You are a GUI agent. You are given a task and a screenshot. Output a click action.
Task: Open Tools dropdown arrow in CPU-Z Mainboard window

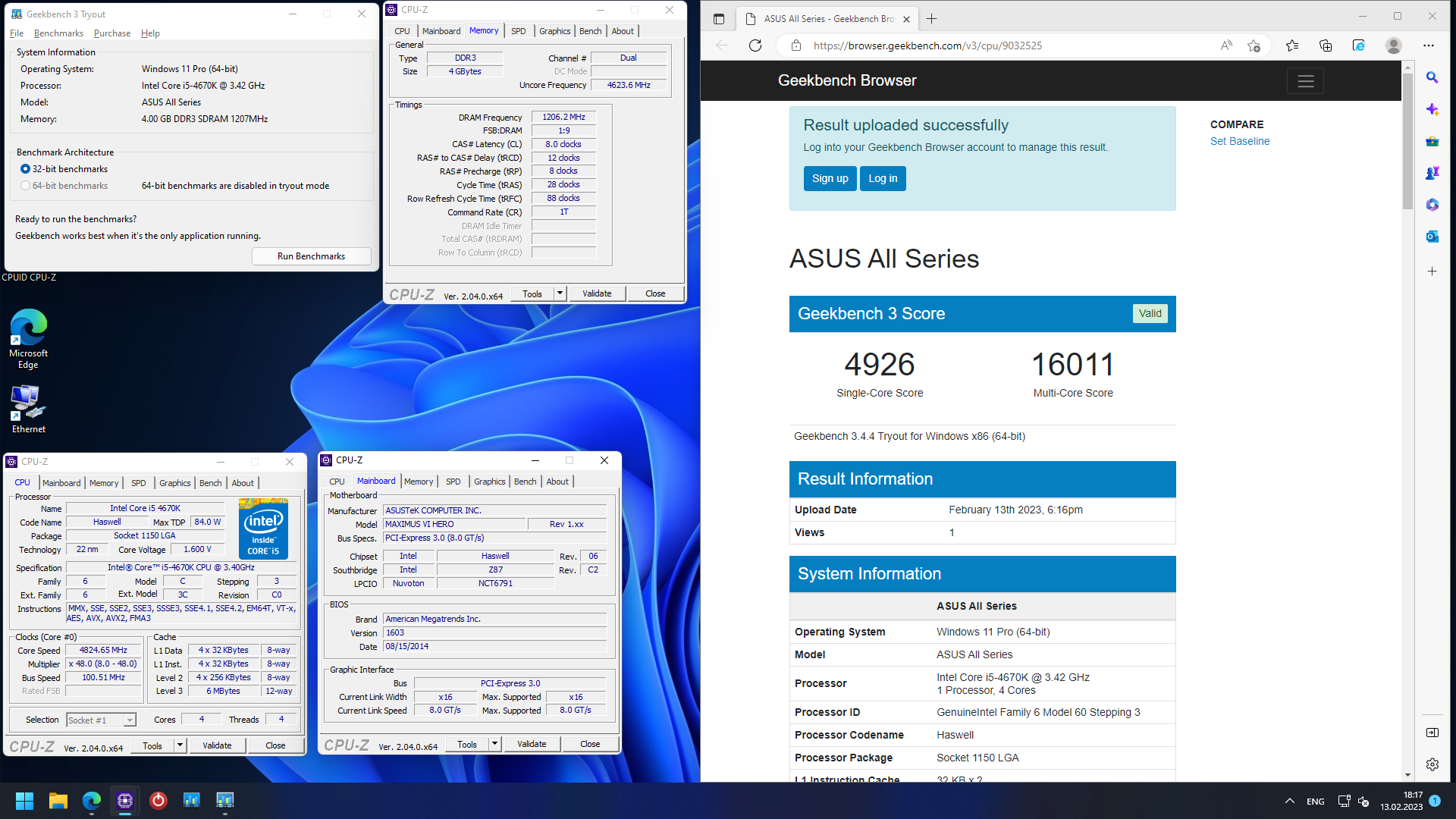494,744
